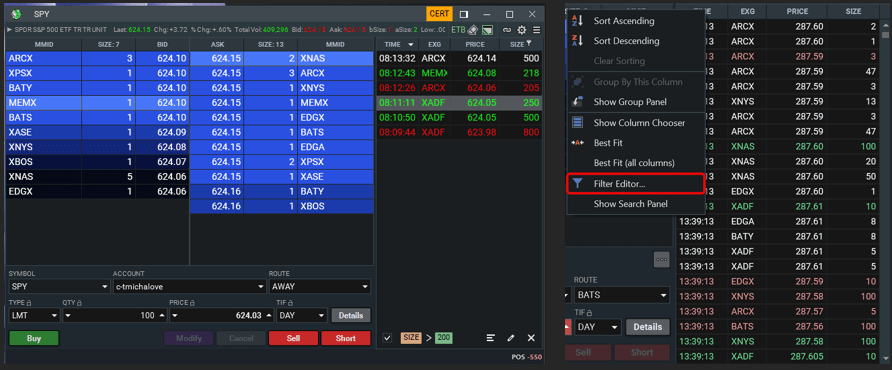Click Details button in SPY window
The width and height of the screenshot is (892, 370).
[x=350, y=315]
